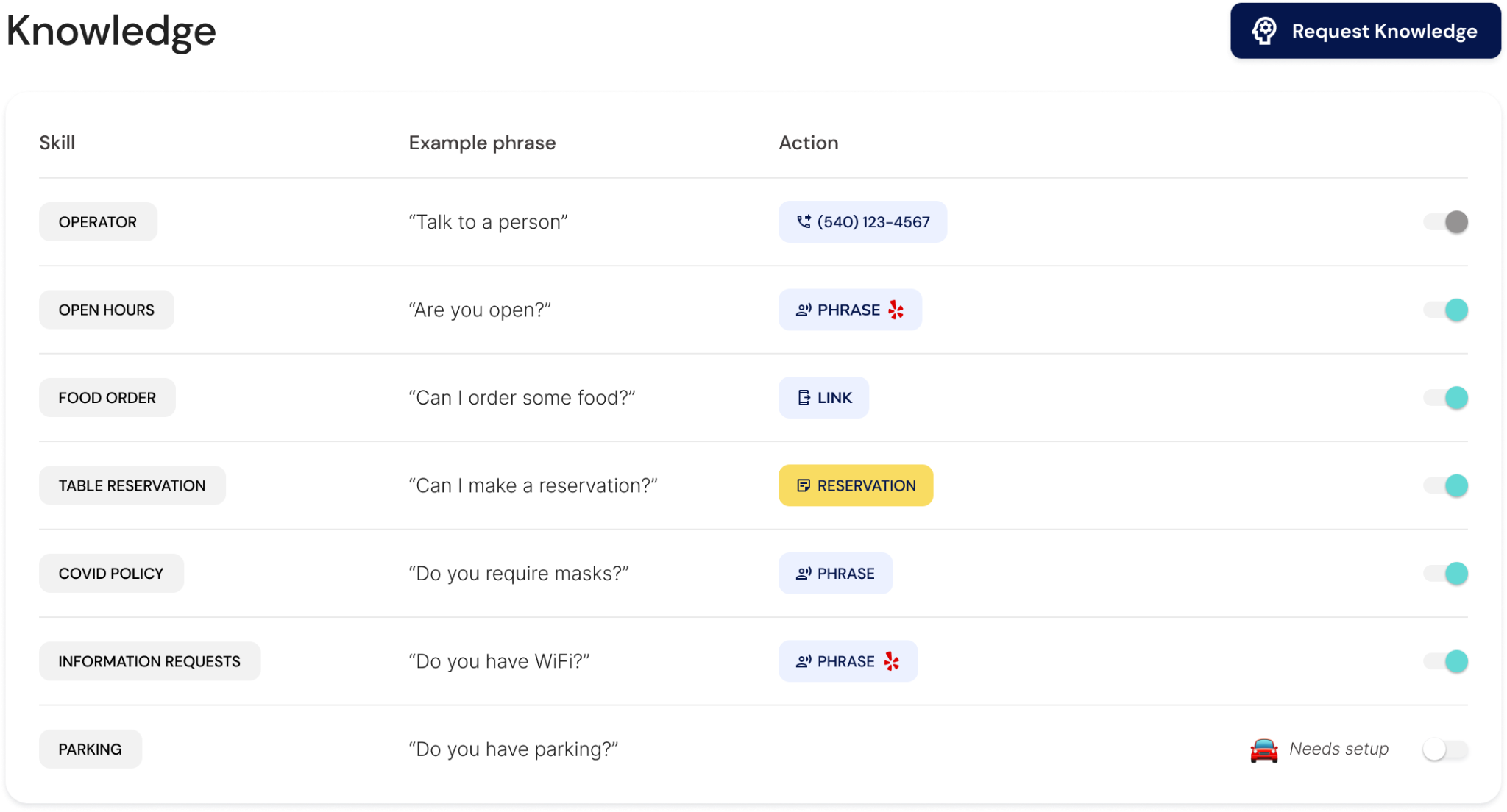The height and width of the screenshot is (812, 1507).
Task: Switch off the Table Reservation toggle
Action: click(1445, 485)
